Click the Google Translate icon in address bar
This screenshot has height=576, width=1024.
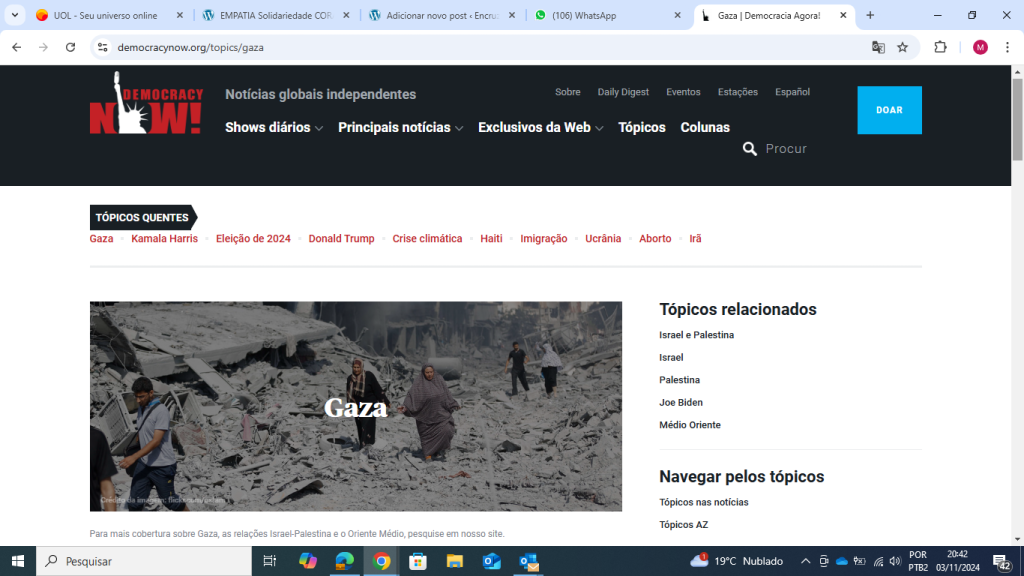878,47
